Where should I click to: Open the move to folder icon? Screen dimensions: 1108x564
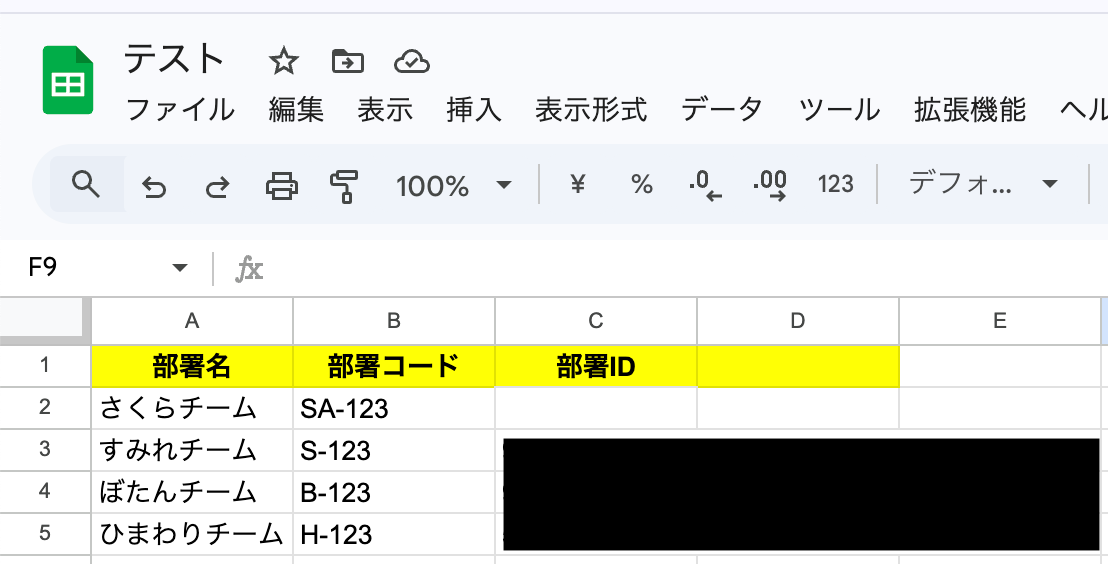[348, 61]
